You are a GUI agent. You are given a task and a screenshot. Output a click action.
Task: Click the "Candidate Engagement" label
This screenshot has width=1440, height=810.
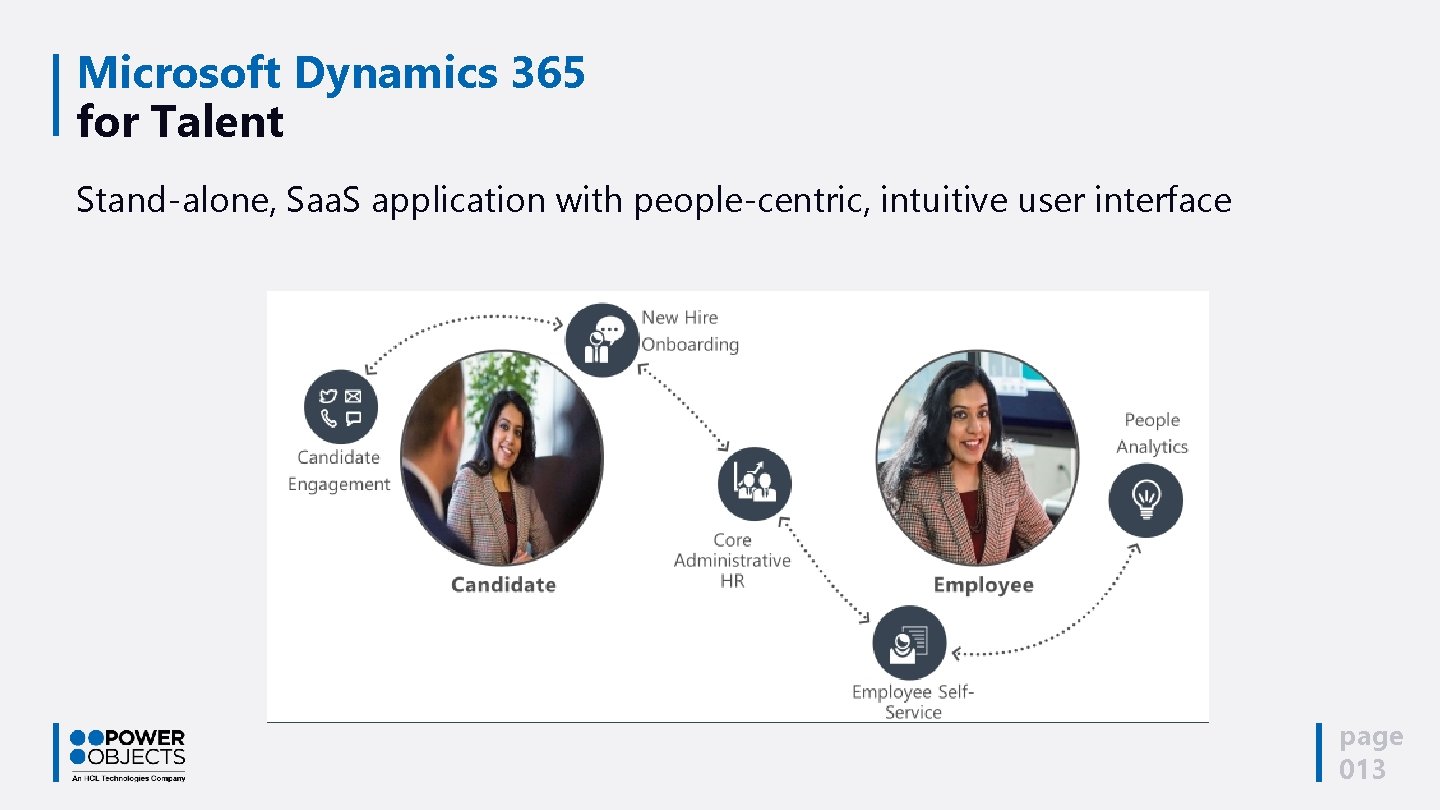tap(339, 471)
